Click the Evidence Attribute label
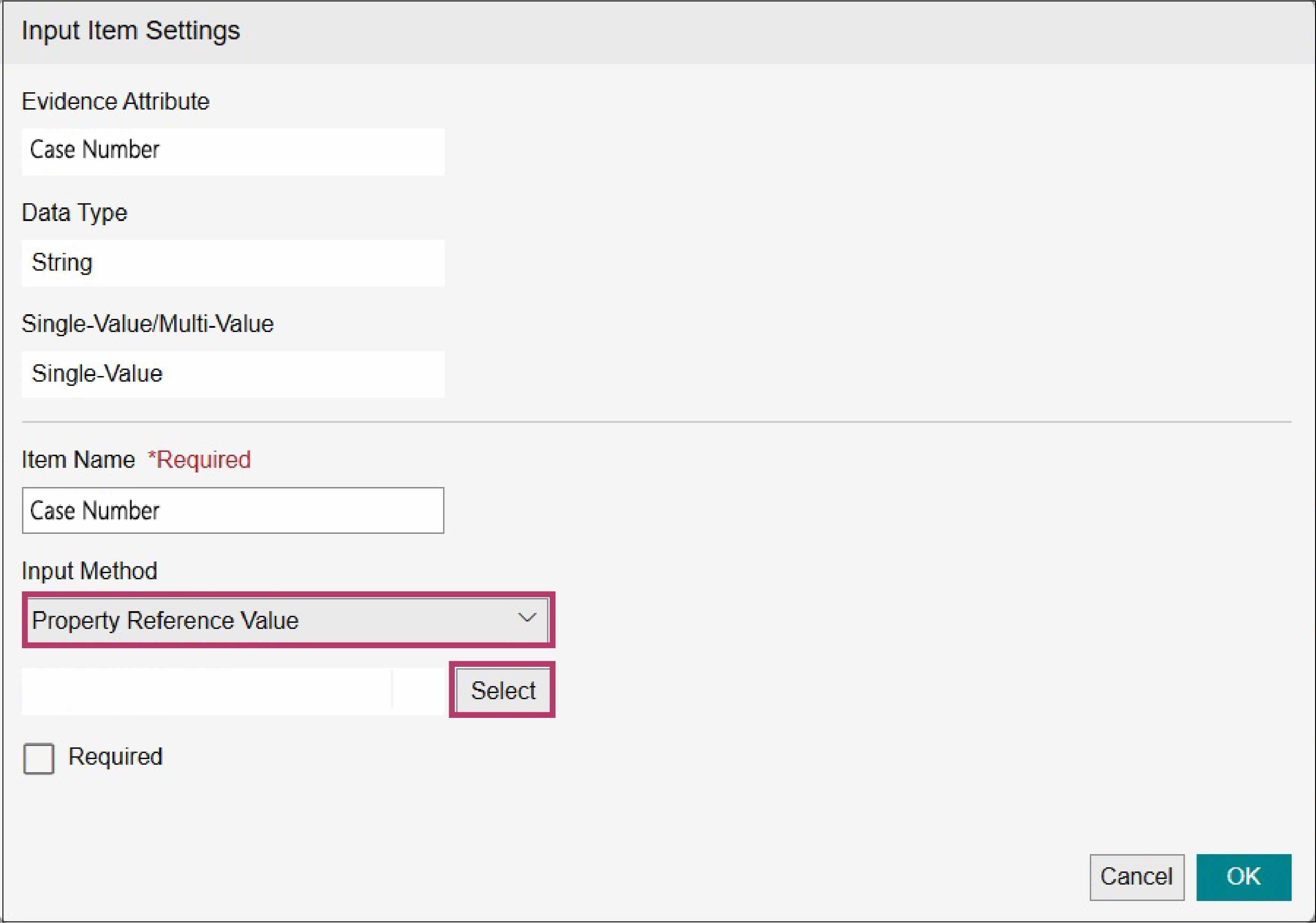The image size is (1316, 923). pyautogui.click(x=116, y=102)
